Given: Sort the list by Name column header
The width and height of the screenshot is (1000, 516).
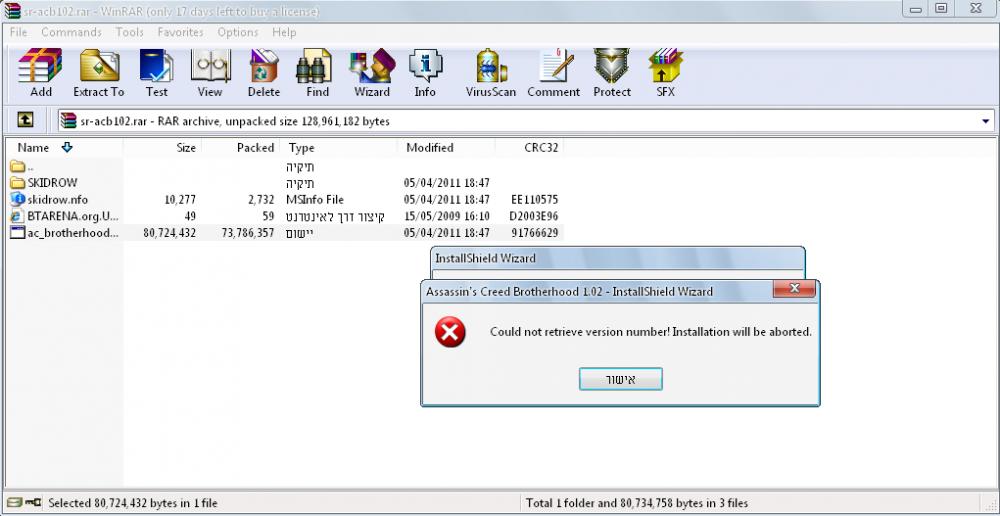Looking at the screenshot, I should (x=34, y=148).
